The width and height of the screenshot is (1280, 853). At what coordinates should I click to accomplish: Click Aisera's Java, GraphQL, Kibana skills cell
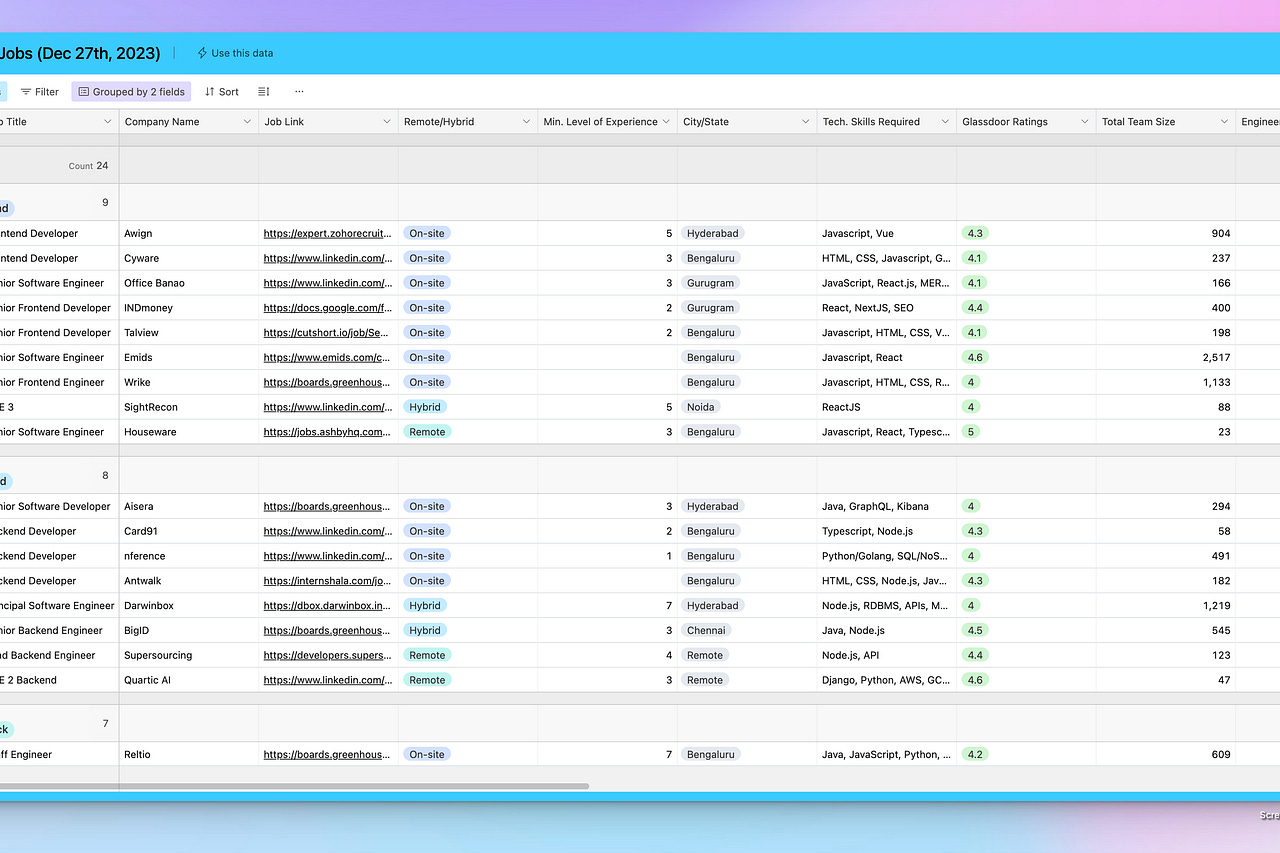(x=887, y=506)
